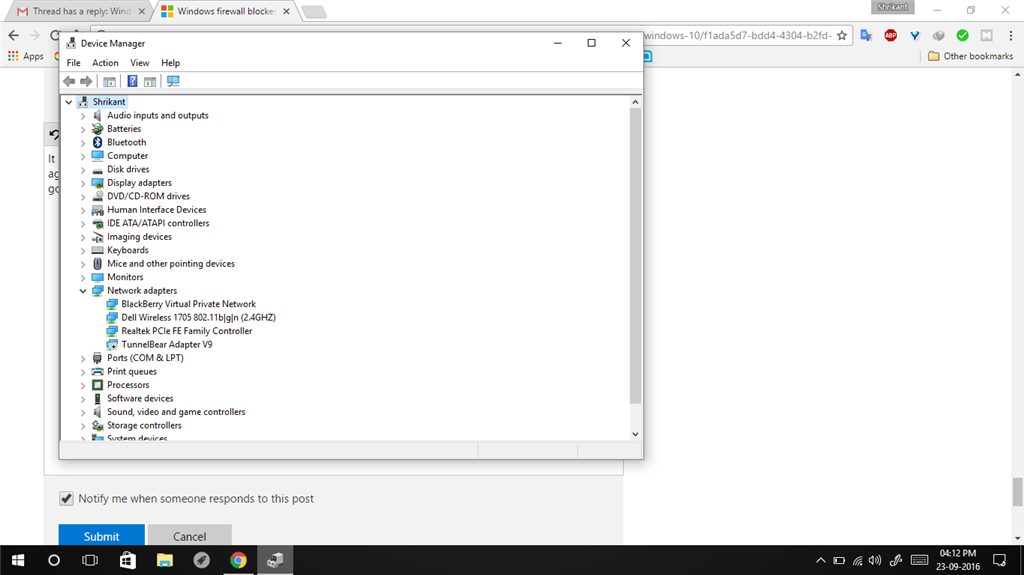The height and width of the screenshot is (575, 1024).
Task: Click the Device Manager scroll down arrow
Action: point(635,434)
